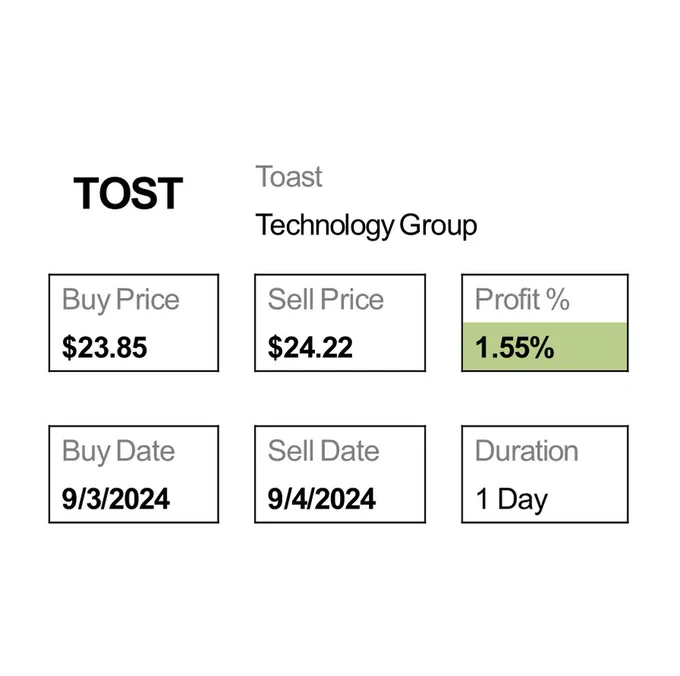Select the Buy Price label
680x676 pixels.
(121, 300)
